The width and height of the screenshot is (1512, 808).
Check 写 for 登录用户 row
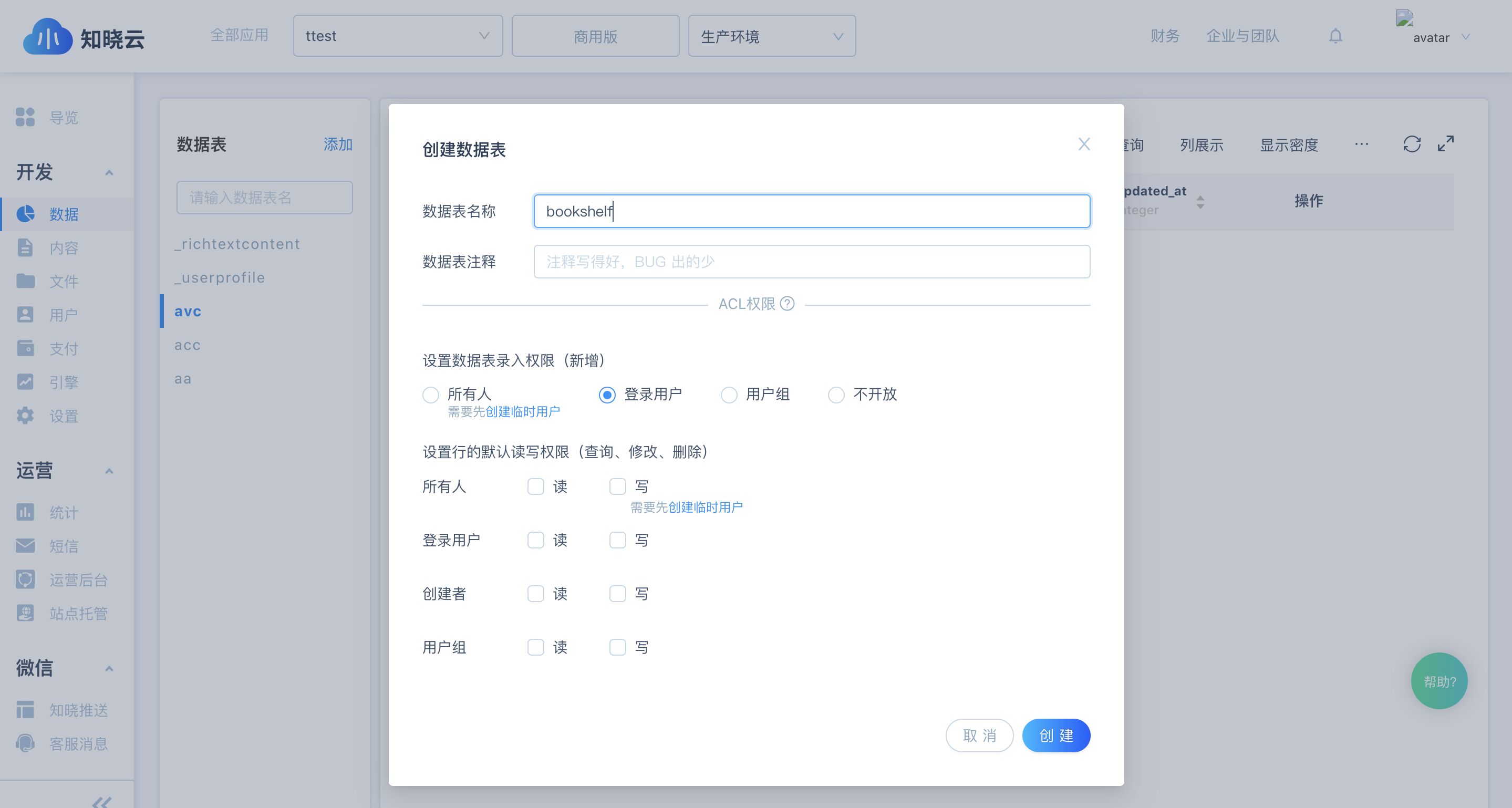(617, 540)
